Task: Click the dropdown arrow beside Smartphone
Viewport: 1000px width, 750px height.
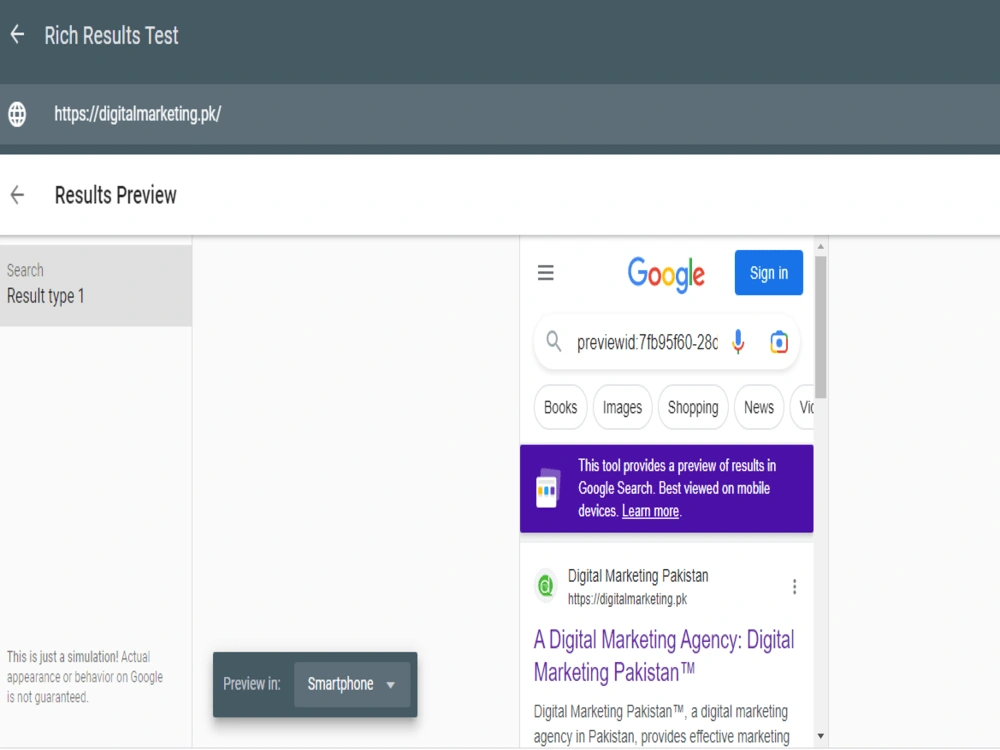Action: [x=390, y=685]
